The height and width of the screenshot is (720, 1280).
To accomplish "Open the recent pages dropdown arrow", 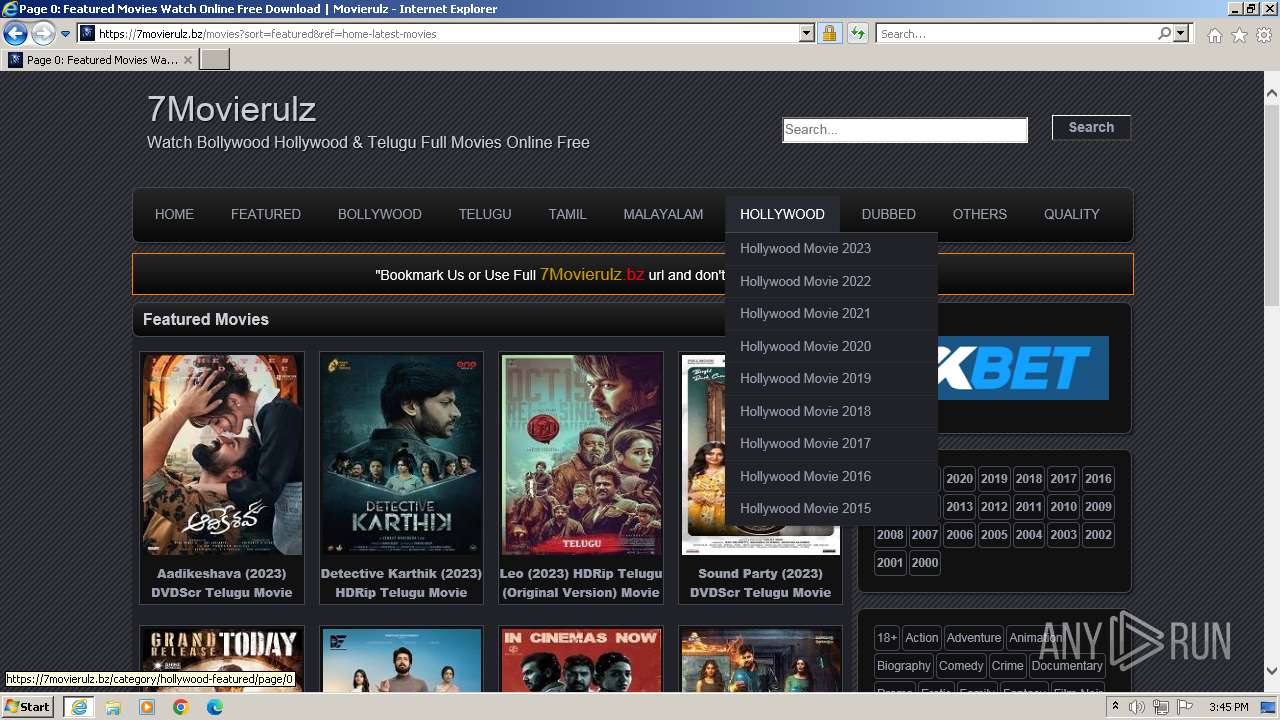I will click(65, 33).
